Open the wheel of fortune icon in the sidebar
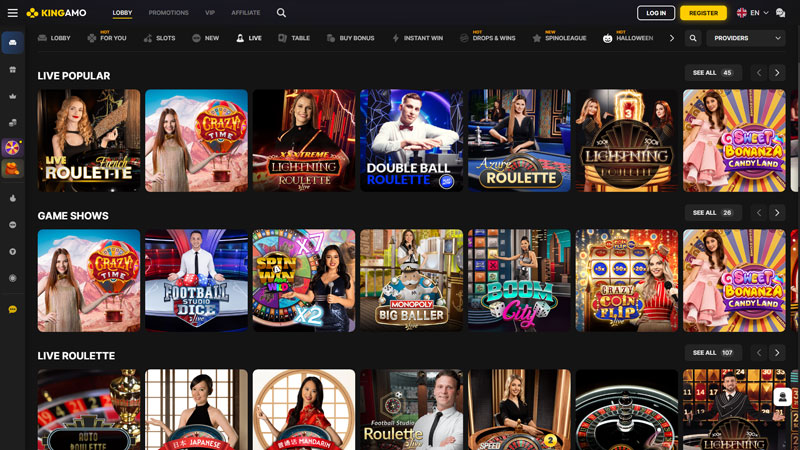Image resolution: width=800 pixels, height=450 pixels. tap(13, 148)
